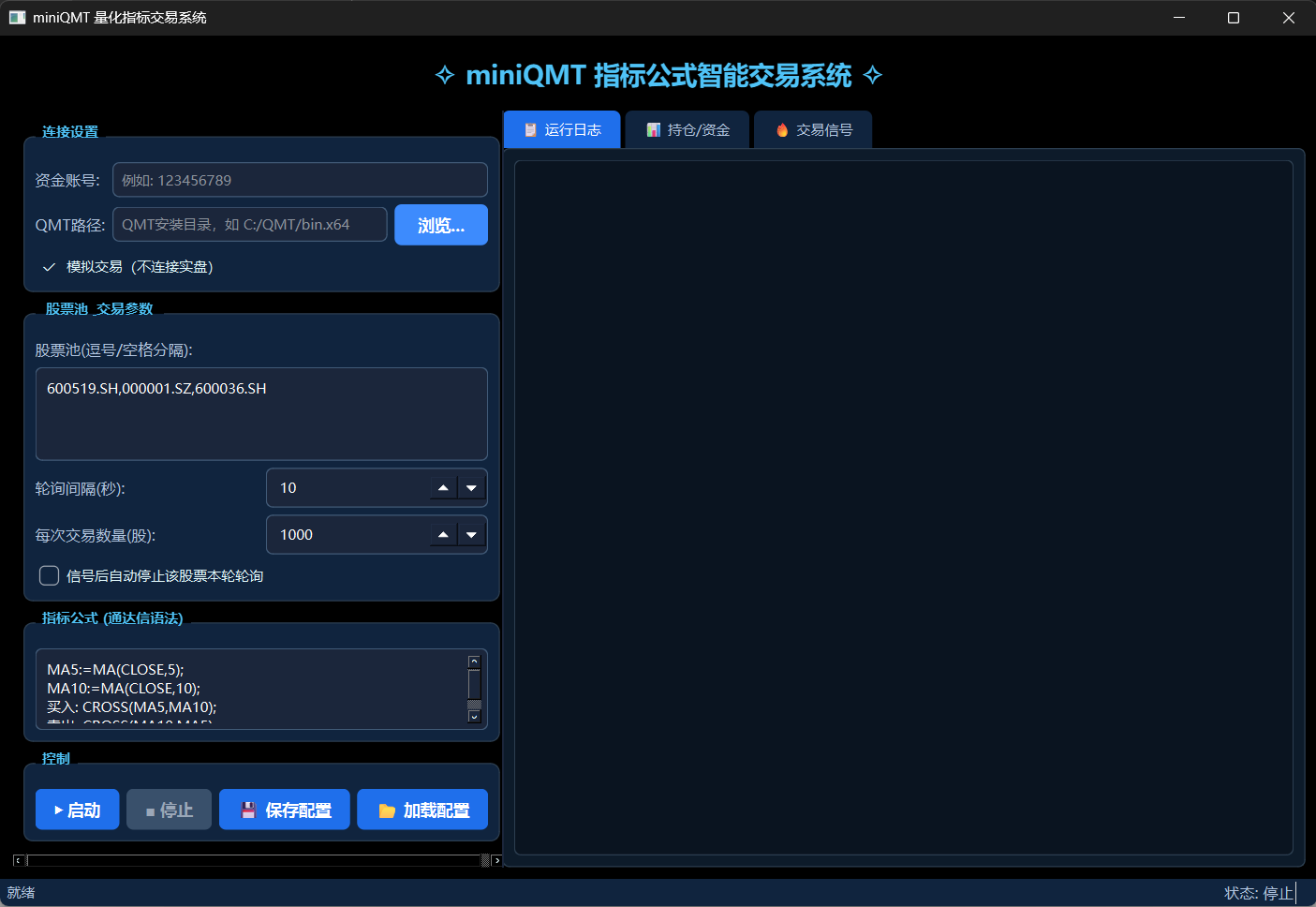Load settings with 加载配置 button
1316x907 pixels.
[422, 810]
